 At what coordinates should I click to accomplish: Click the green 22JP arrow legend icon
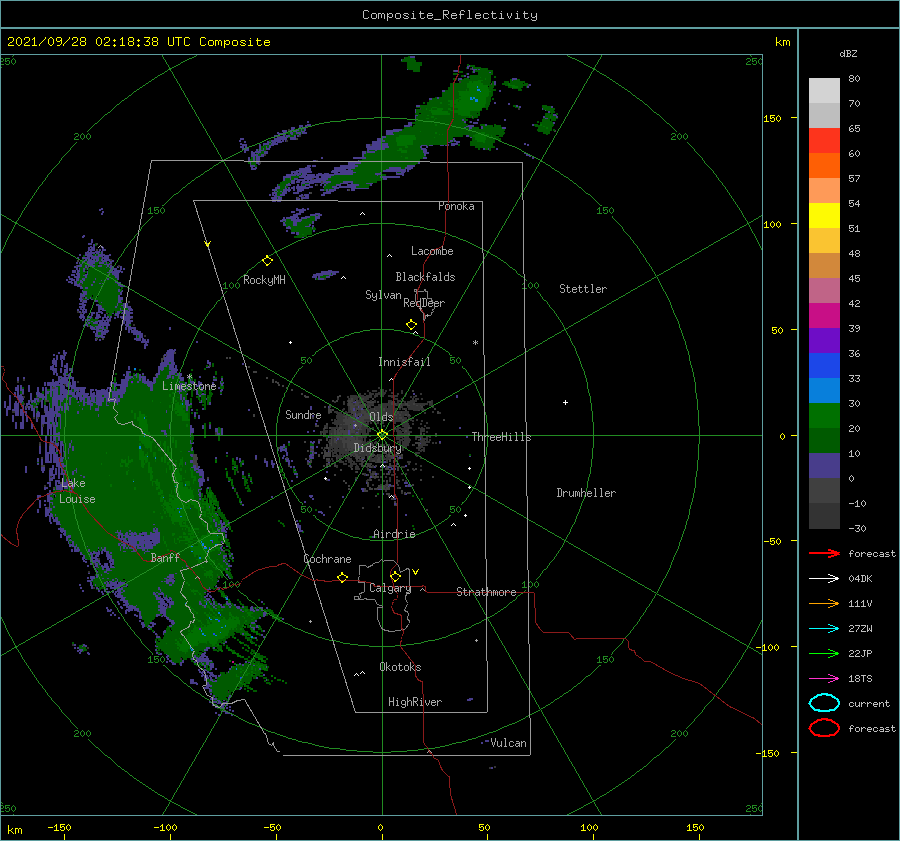click(824, 653)
